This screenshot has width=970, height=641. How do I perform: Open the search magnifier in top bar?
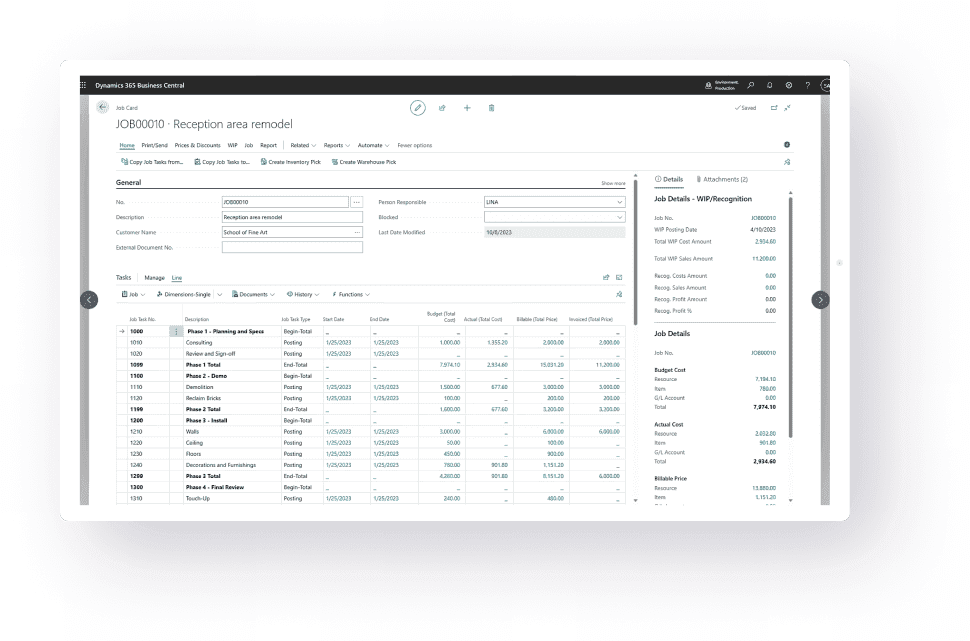pos(751,85)
